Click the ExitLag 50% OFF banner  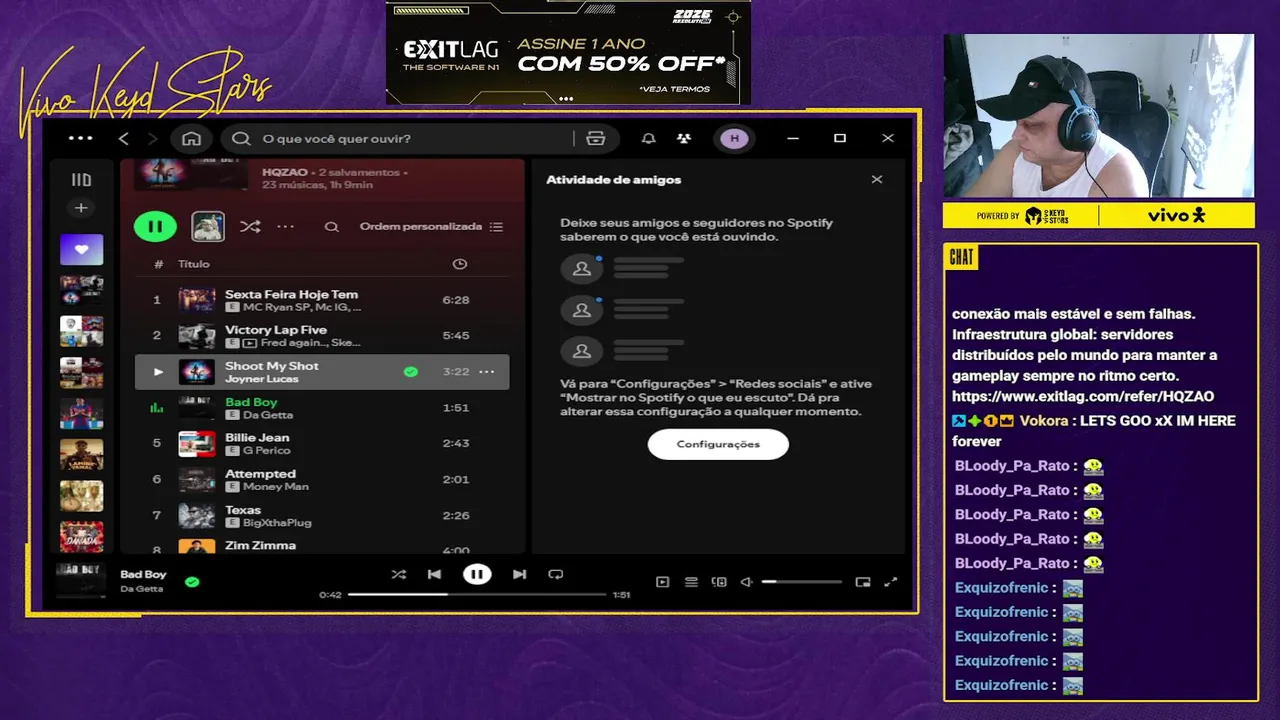568,53
